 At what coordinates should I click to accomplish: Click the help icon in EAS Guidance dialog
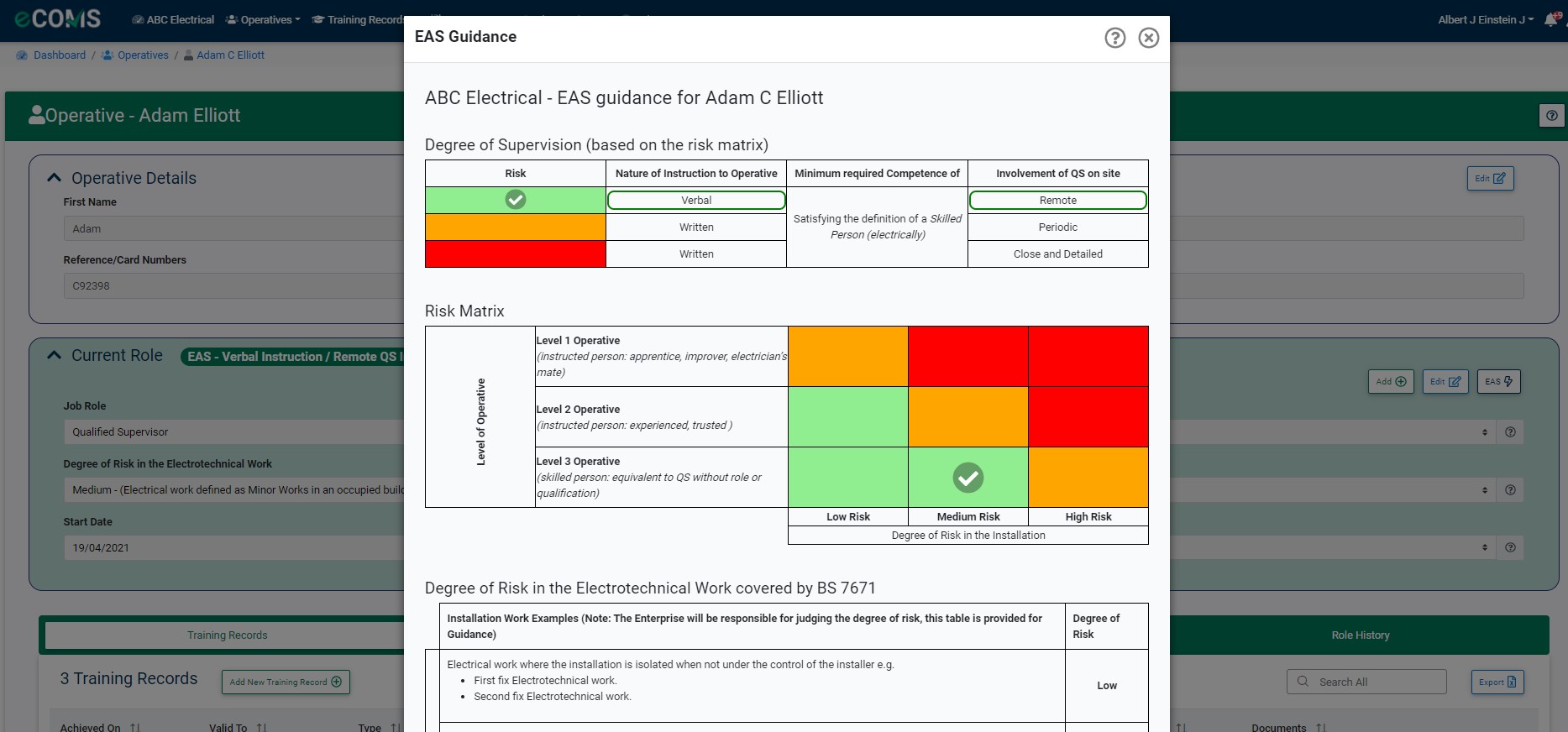1114,38
